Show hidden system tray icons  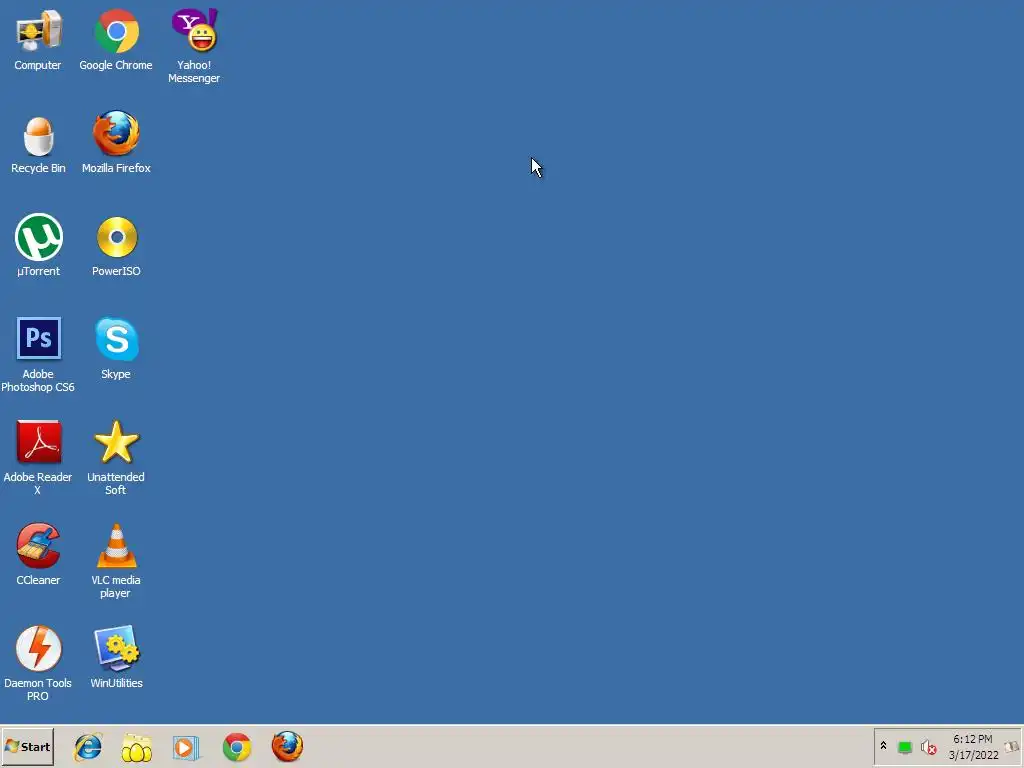click(x=884, y=746)
